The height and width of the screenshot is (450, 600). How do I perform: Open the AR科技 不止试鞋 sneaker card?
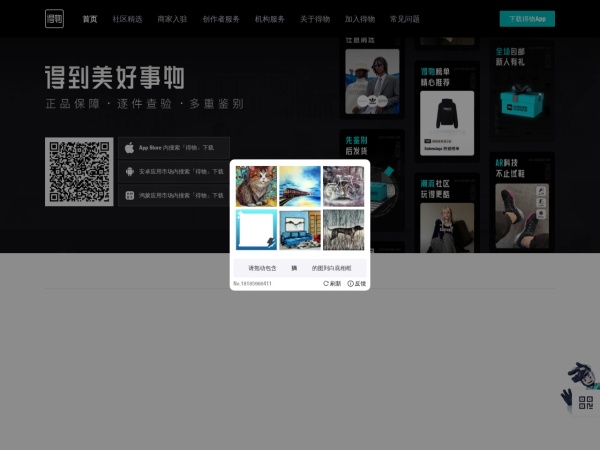522,202
